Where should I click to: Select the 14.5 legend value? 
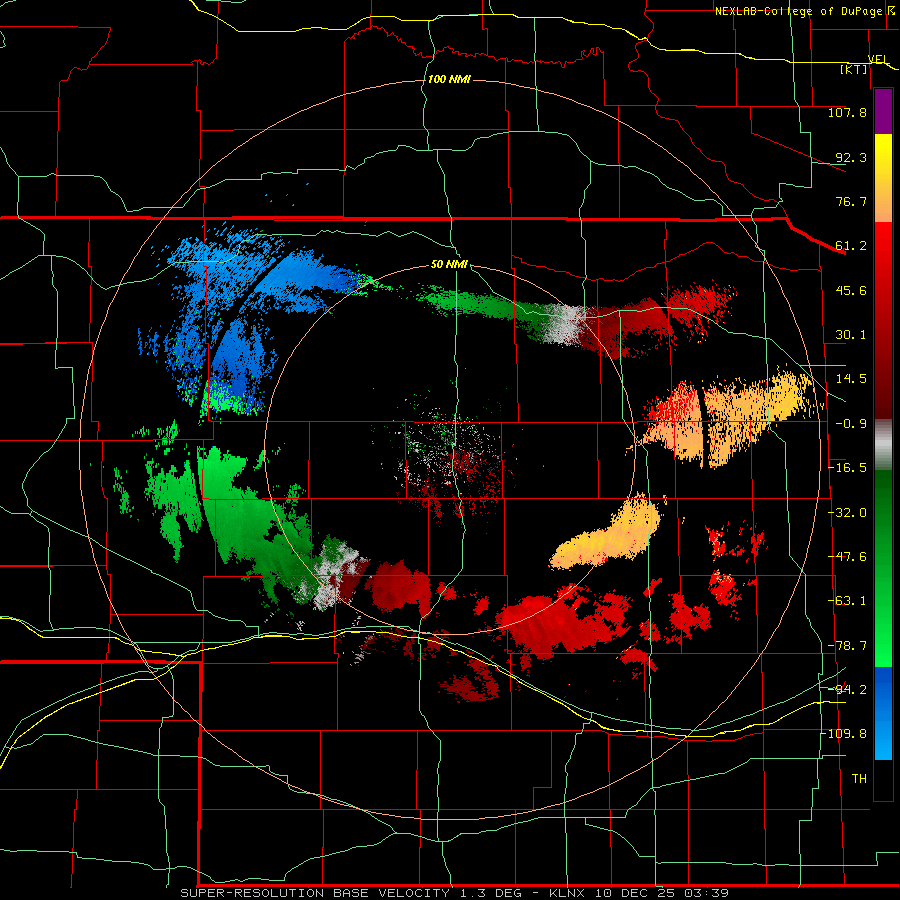851,379
